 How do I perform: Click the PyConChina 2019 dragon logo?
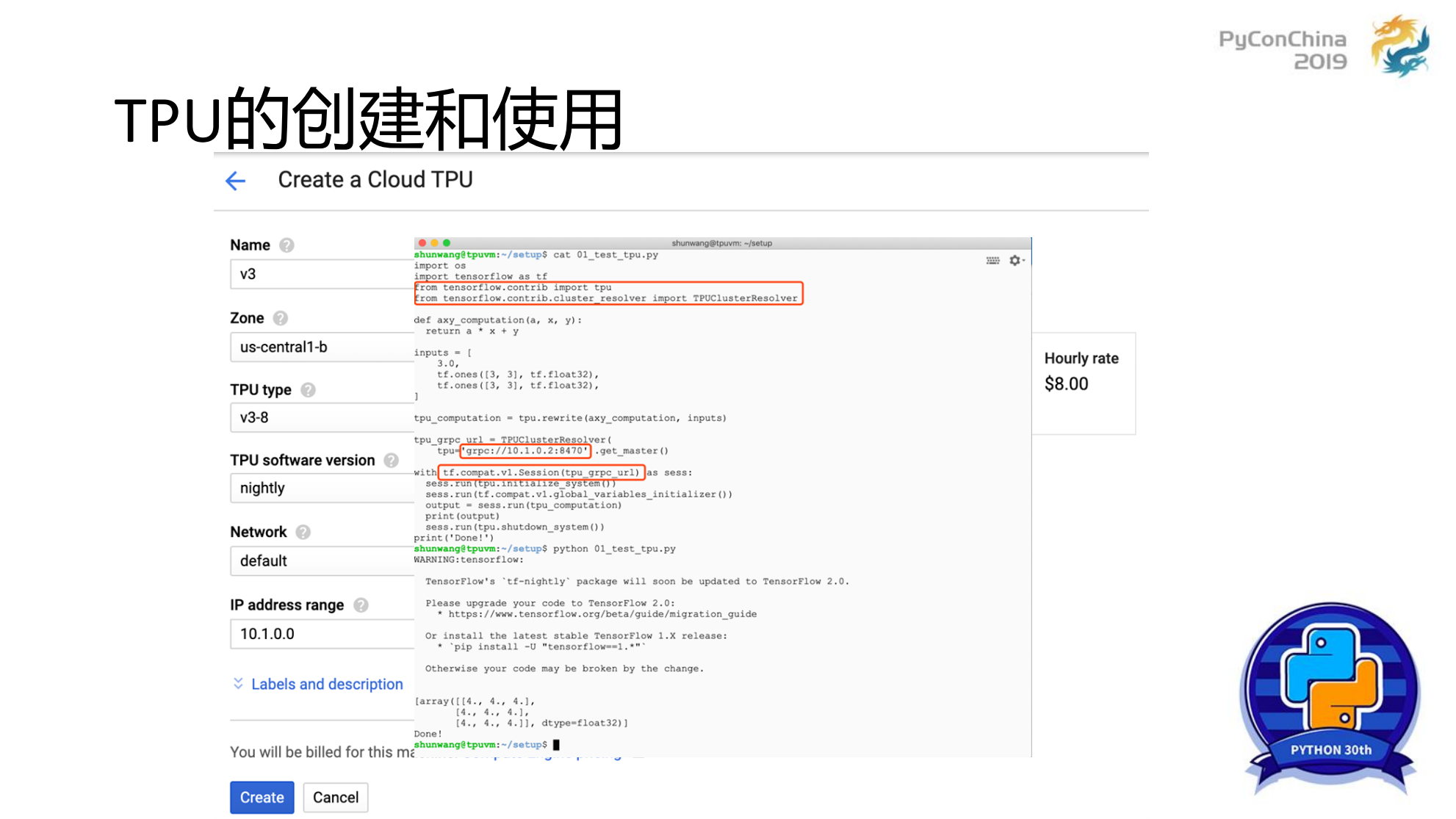(x=1398, y=46)
